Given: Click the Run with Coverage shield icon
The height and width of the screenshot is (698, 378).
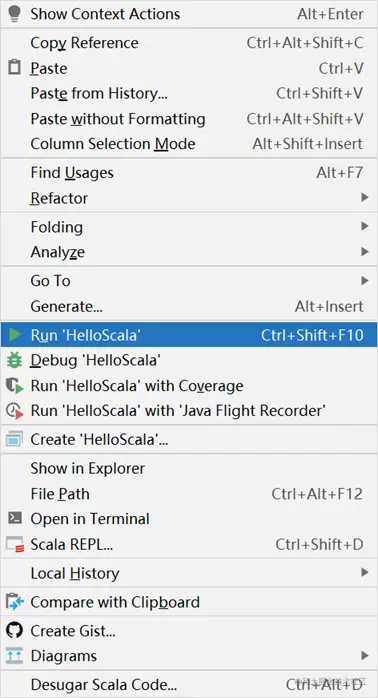Looking at the screenshot, I should (x=15, y=386).
